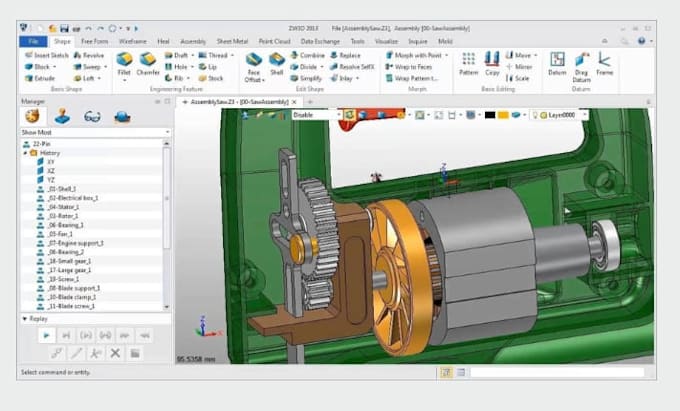Click the Drag Datum tool

click(582, 67)
